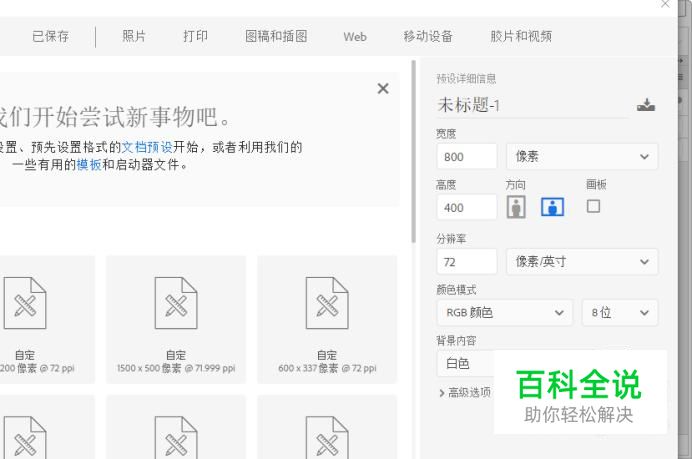
Task: Open the resolution unit 像素/英寸 dropdown
Action: click(582, 262)
